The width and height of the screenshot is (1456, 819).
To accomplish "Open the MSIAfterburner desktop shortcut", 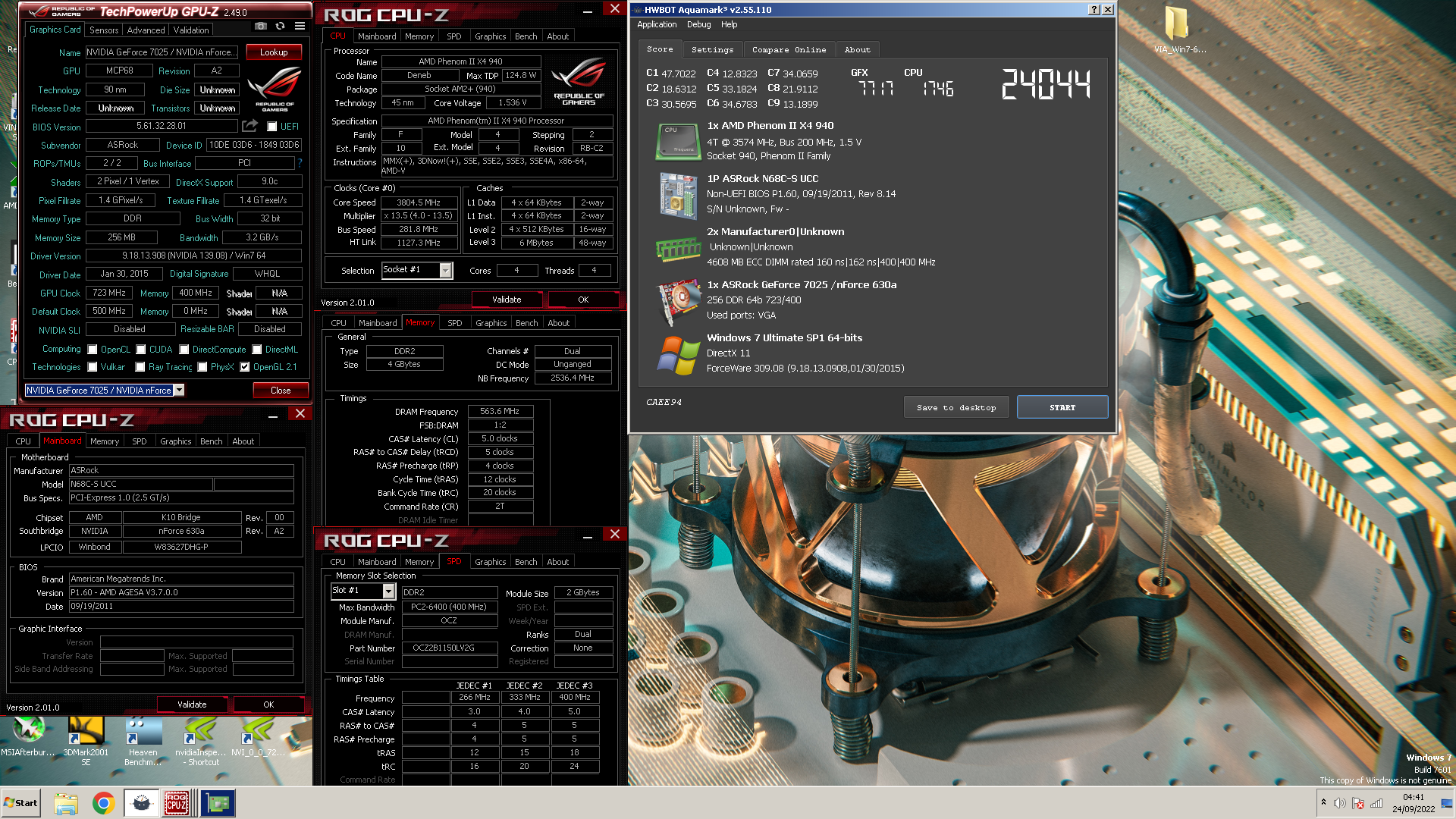I will (x=27, y=737).
